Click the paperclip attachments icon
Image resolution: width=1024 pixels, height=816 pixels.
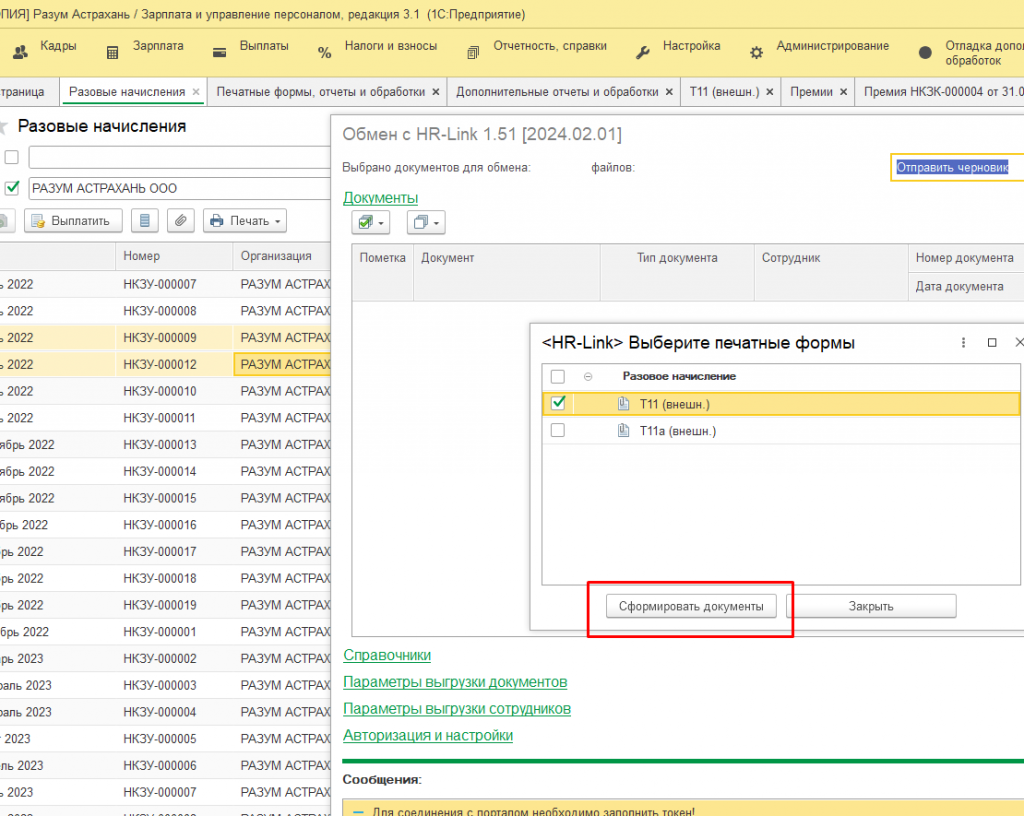[180, 221]
